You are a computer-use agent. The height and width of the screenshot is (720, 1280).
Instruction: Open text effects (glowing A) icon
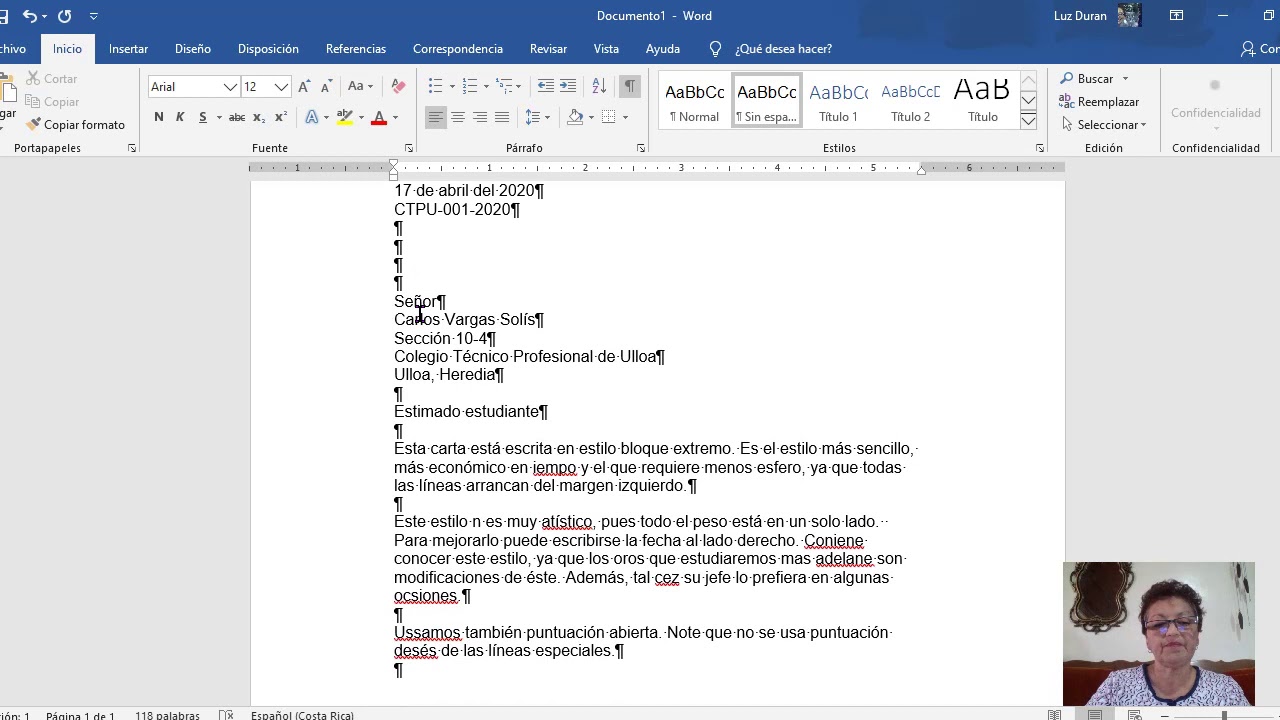(x=312, y=117)
